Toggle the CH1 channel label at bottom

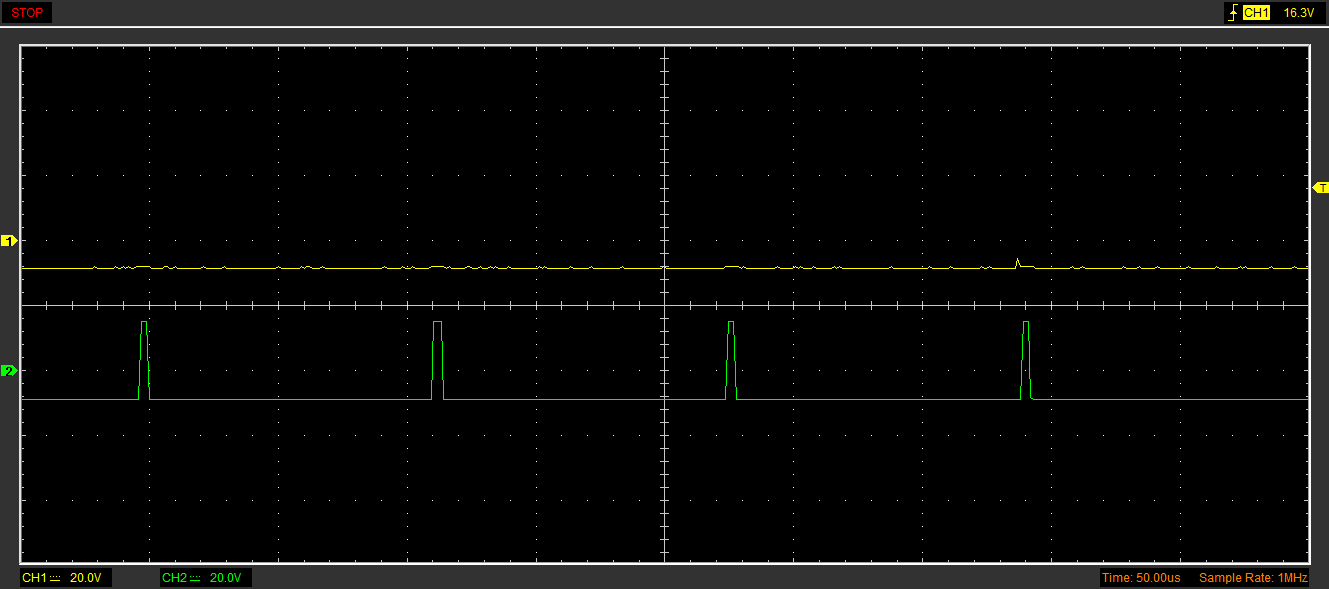(34, 578)
